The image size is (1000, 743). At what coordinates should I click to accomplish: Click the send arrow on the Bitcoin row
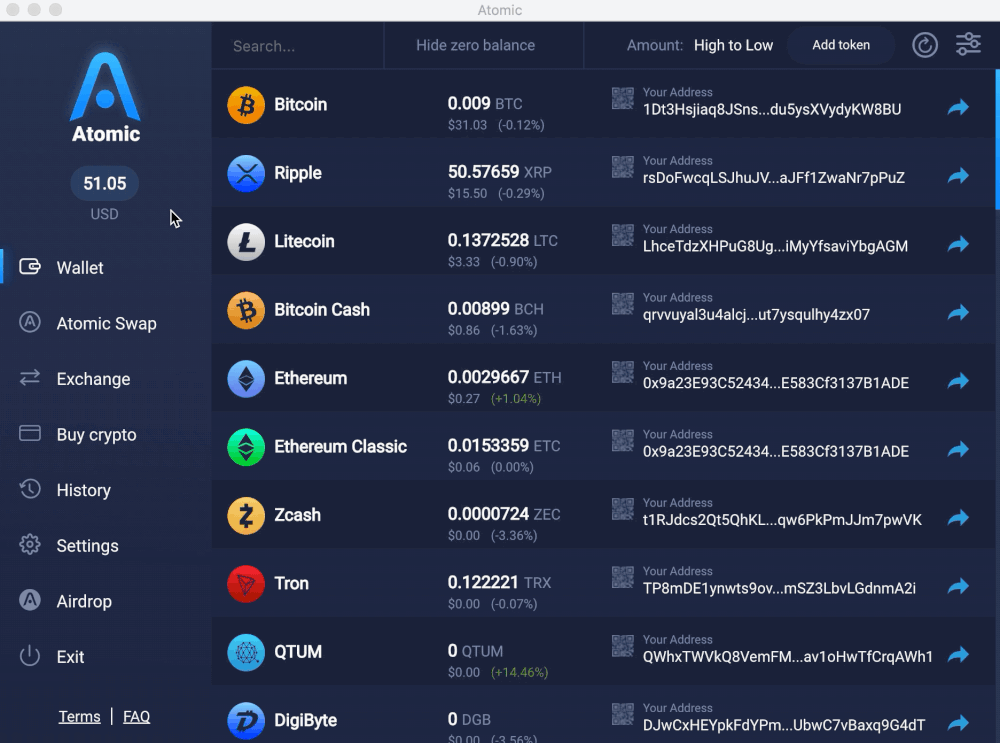[958, 107]
